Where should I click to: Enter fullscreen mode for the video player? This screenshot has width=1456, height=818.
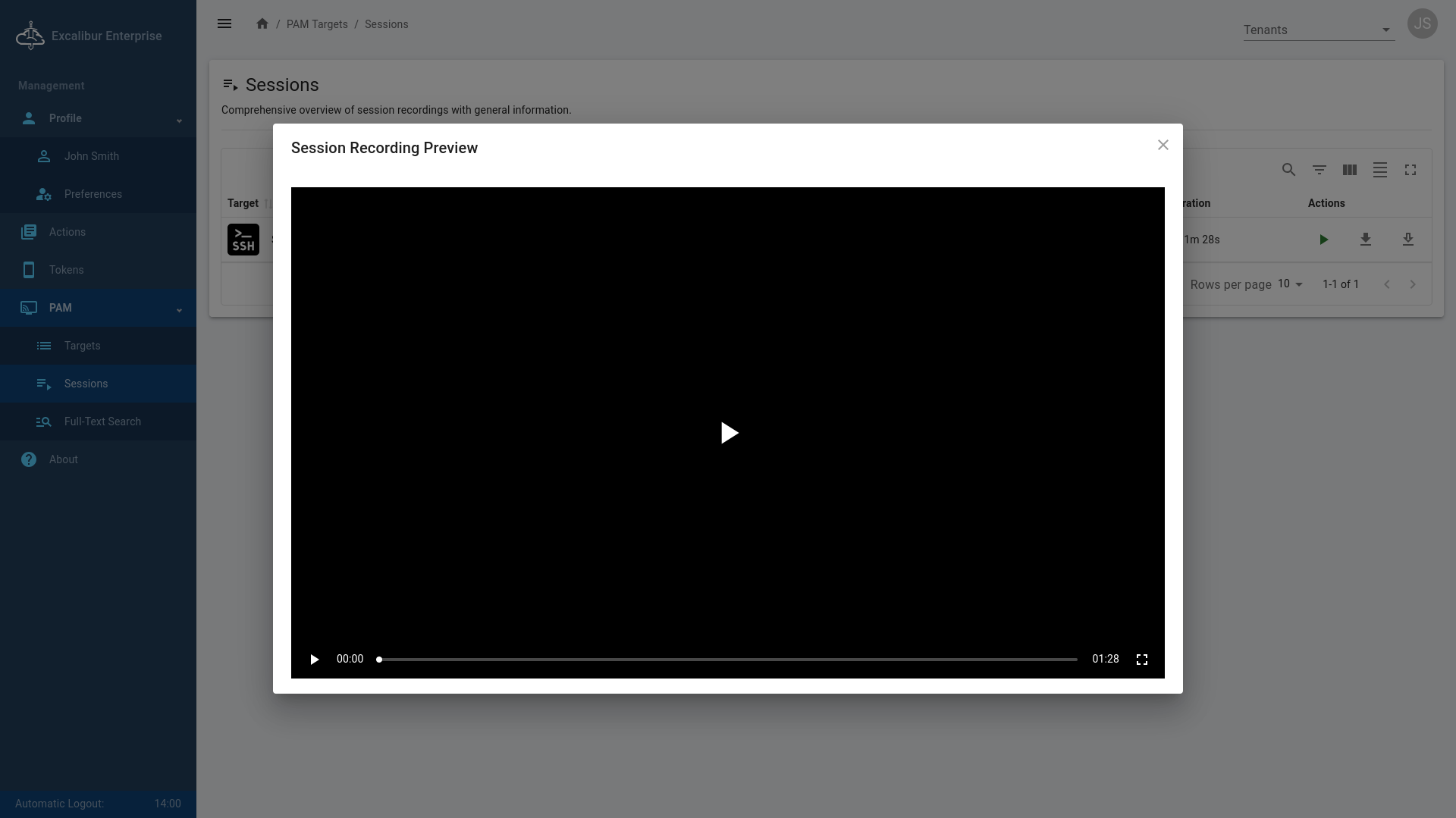pos(1141,660)
